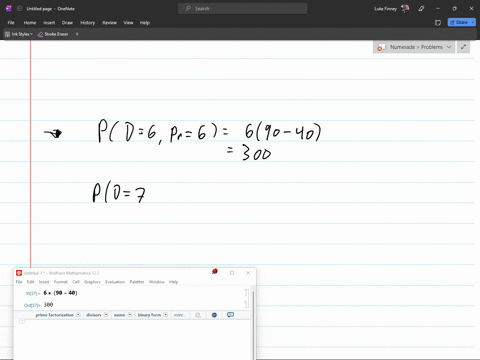Open the feed notes icon left of Share
The height and width of the screenshot is (360, 480).
pos(438,22)
